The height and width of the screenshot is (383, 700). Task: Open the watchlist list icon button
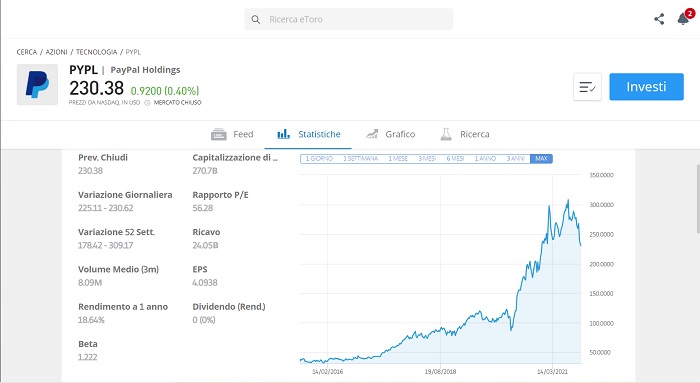coord(587,87)
